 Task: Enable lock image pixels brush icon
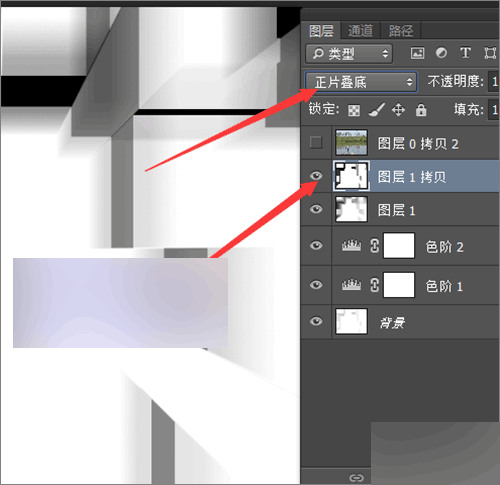[377, 110]
